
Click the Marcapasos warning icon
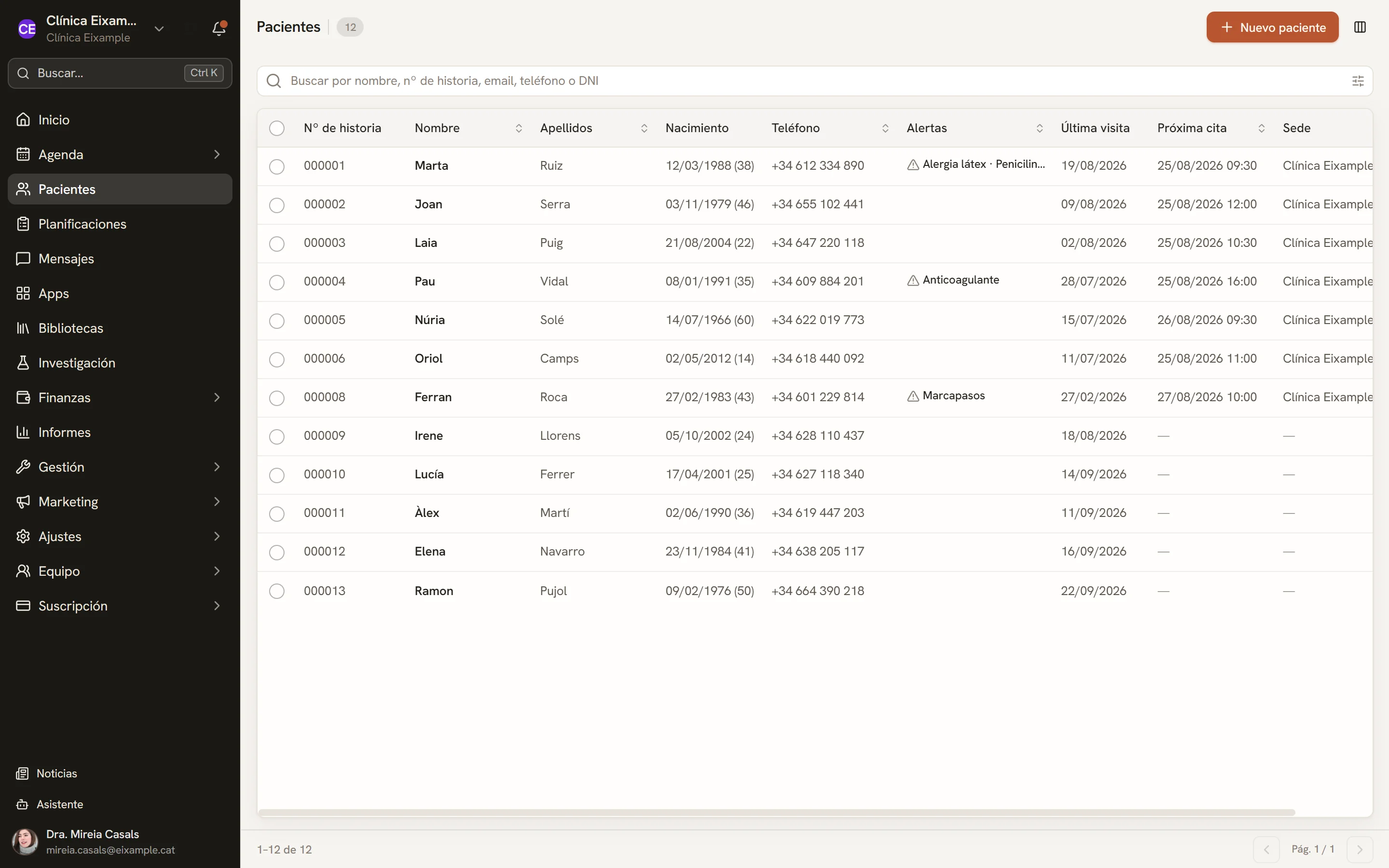point(912,396)
